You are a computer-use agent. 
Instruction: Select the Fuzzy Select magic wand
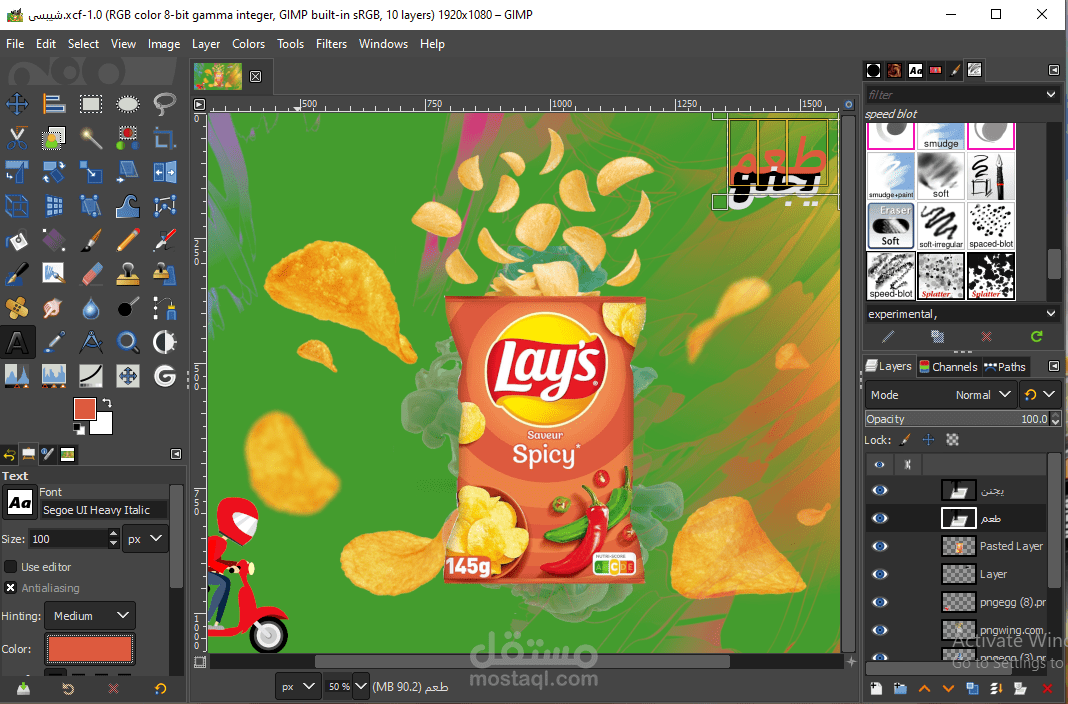[x=91, y=138]
